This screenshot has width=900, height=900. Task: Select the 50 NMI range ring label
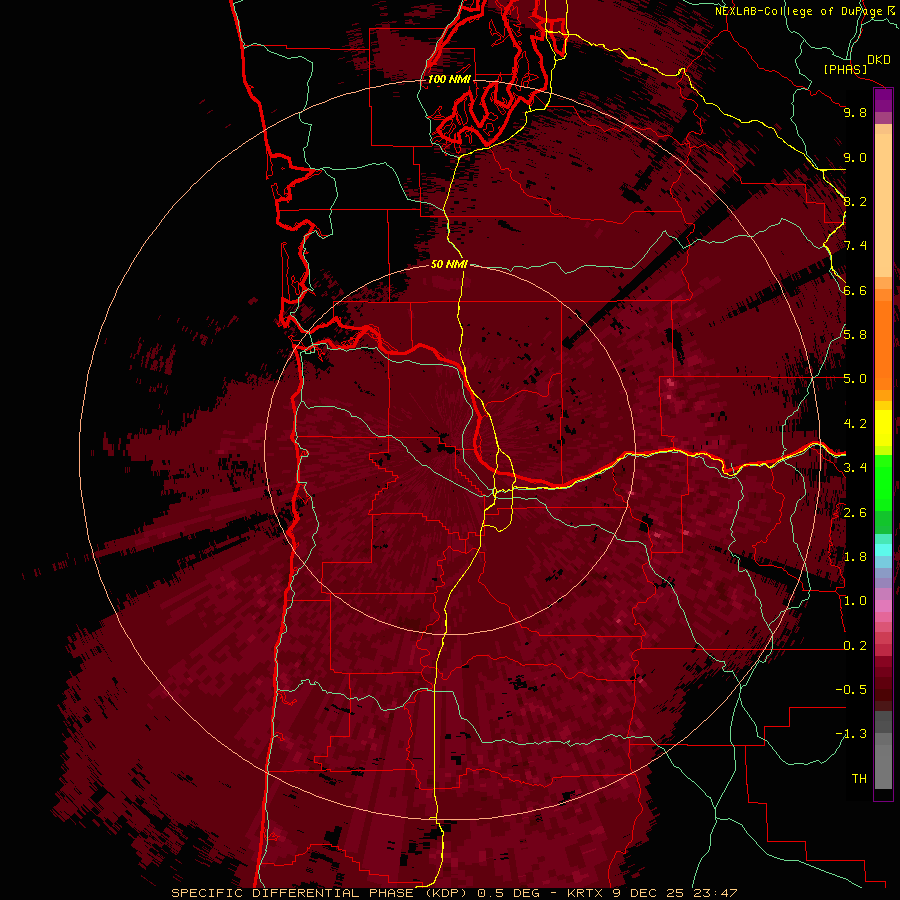point(449,264)
